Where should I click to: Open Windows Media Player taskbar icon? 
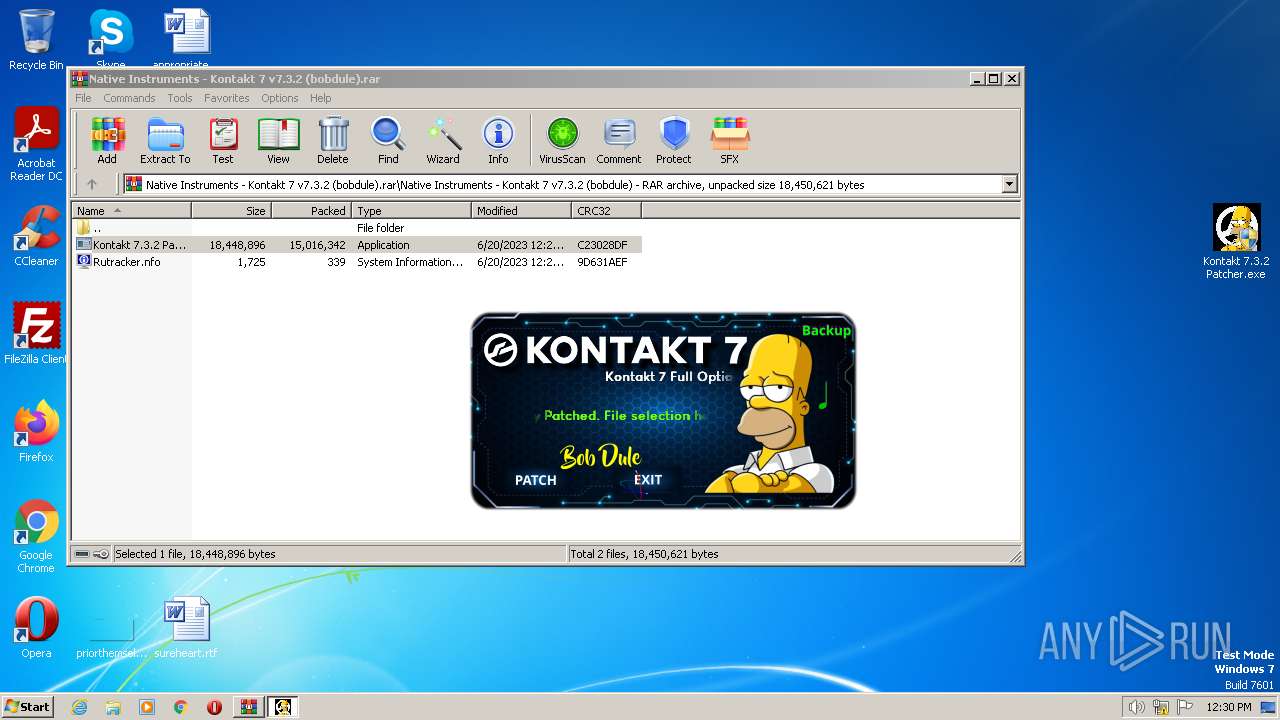(x=147, y=707)
